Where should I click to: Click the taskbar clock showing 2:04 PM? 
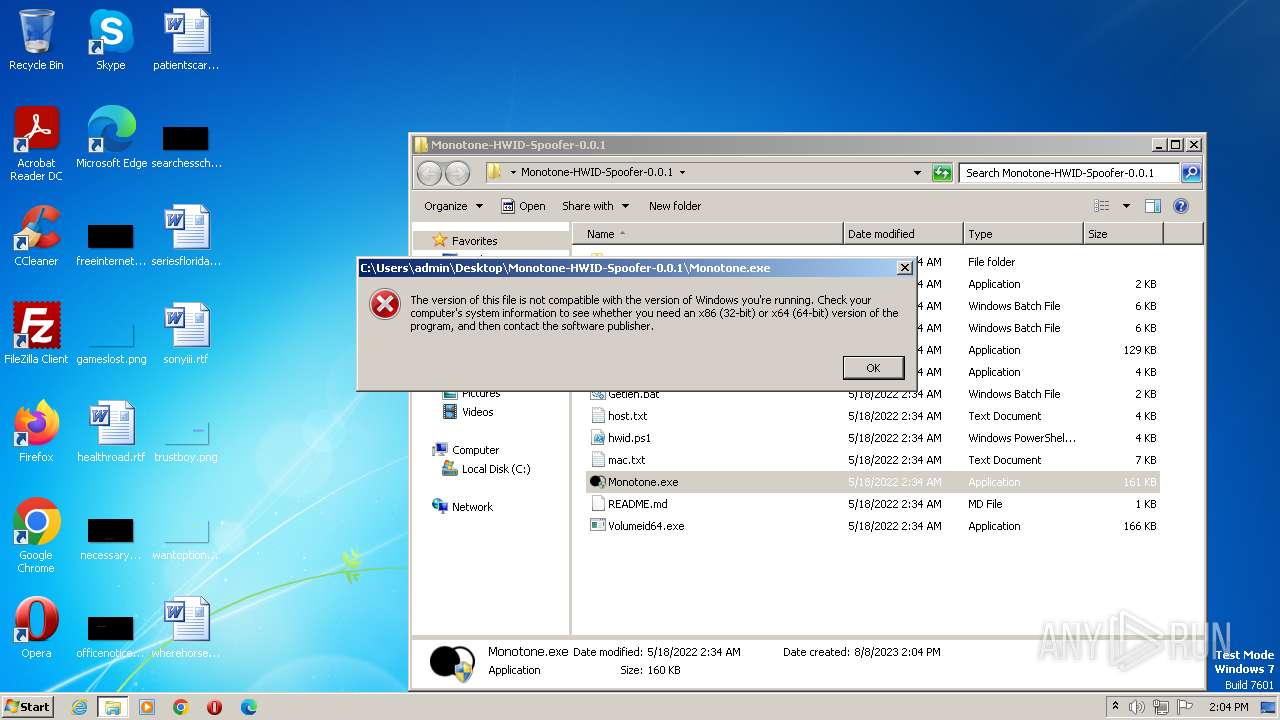click(1228, 707)
